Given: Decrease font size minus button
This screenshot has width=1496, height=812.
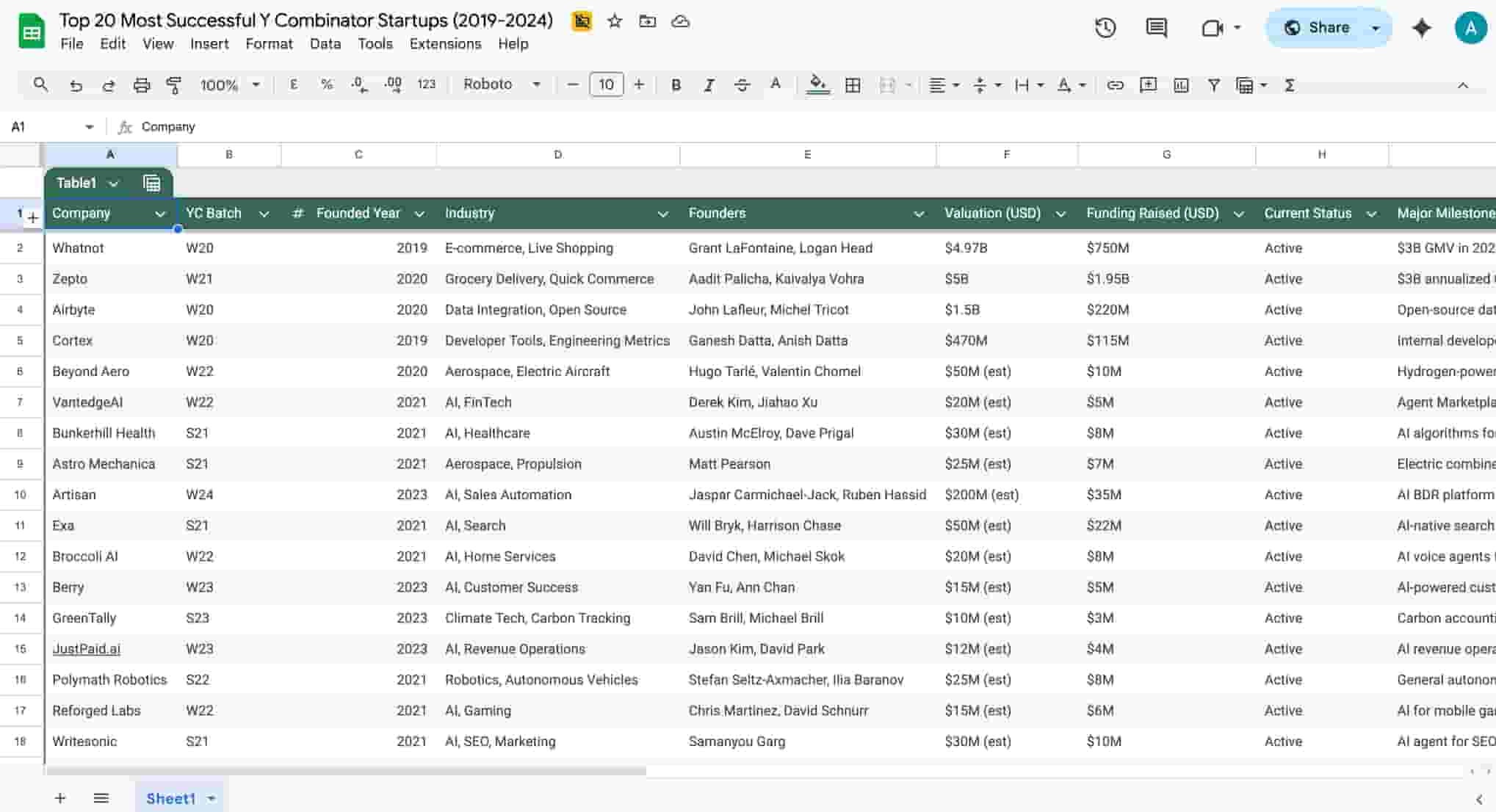Looking at the screenshot, I should [x=573, y=85].
